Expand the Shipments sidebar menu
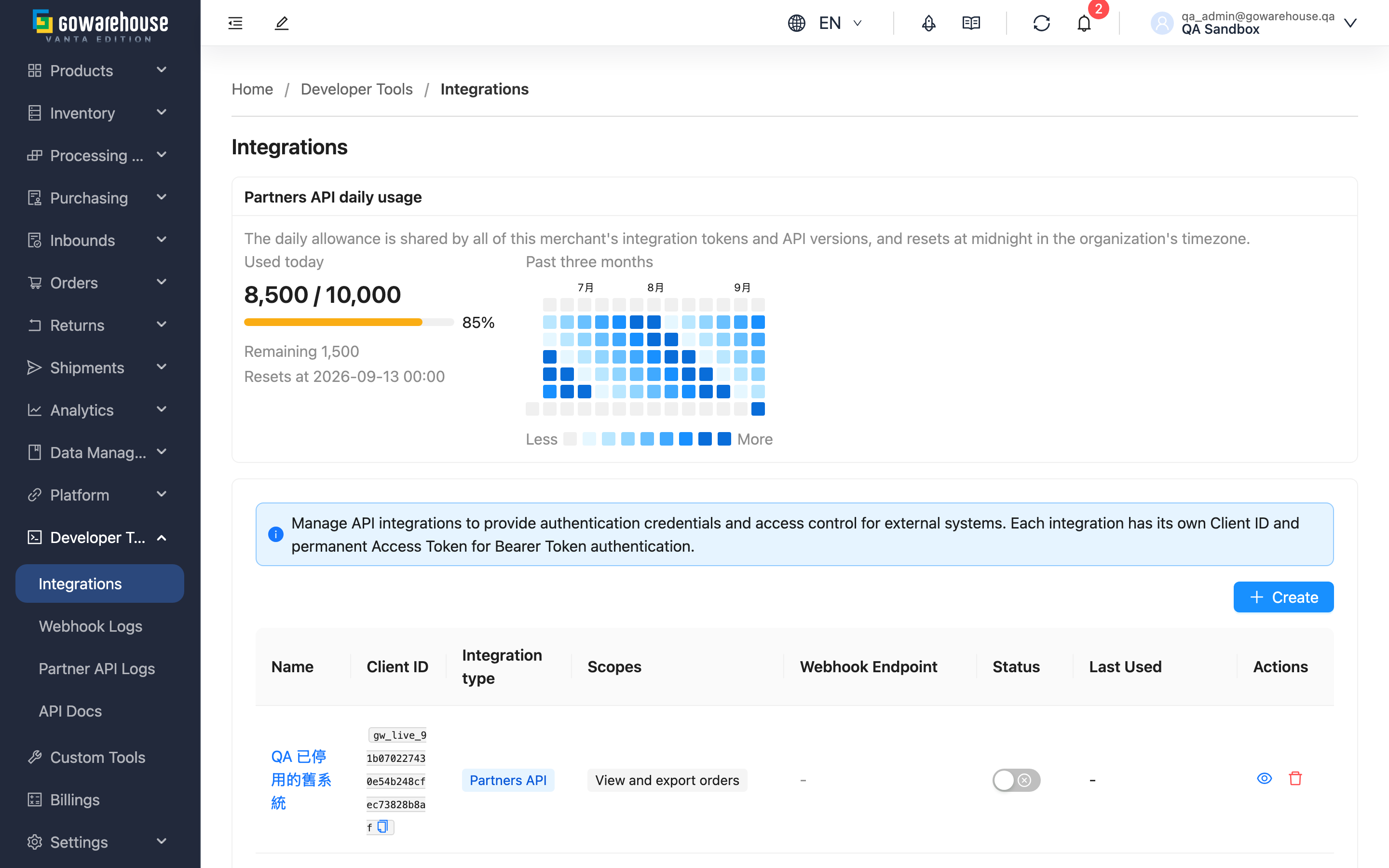The image size is (1389, 868). 100,367
